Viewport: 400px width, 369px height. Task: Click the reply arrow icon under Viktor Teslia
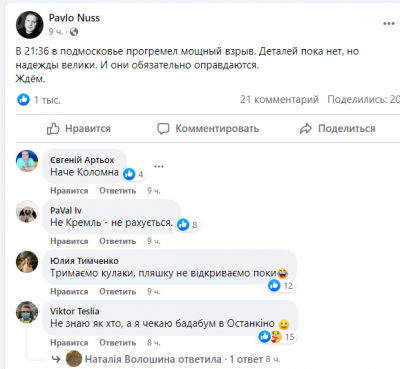pos(56,359)
